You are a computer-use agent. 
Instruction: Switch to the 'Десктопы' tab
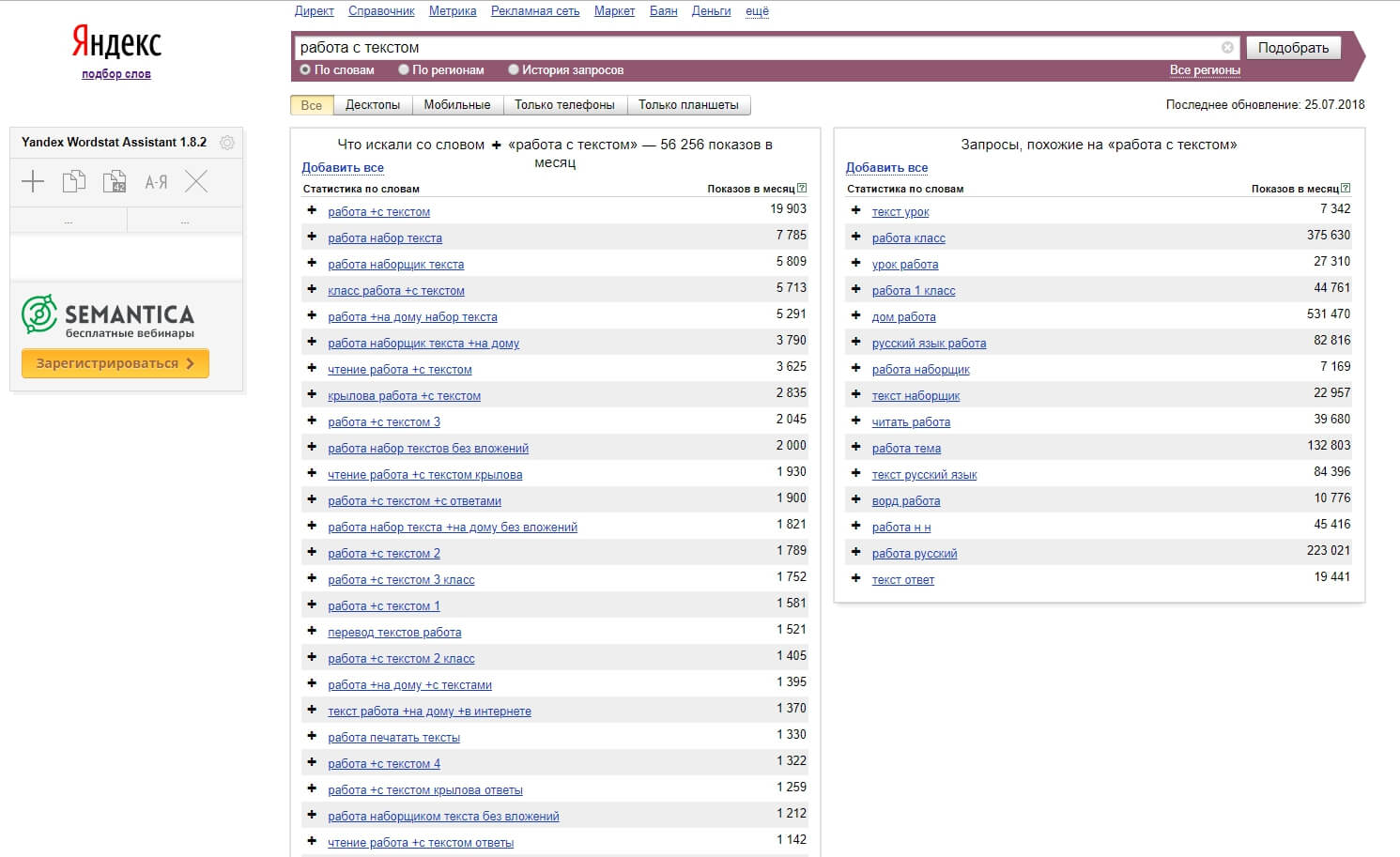(x=373, y=105)
